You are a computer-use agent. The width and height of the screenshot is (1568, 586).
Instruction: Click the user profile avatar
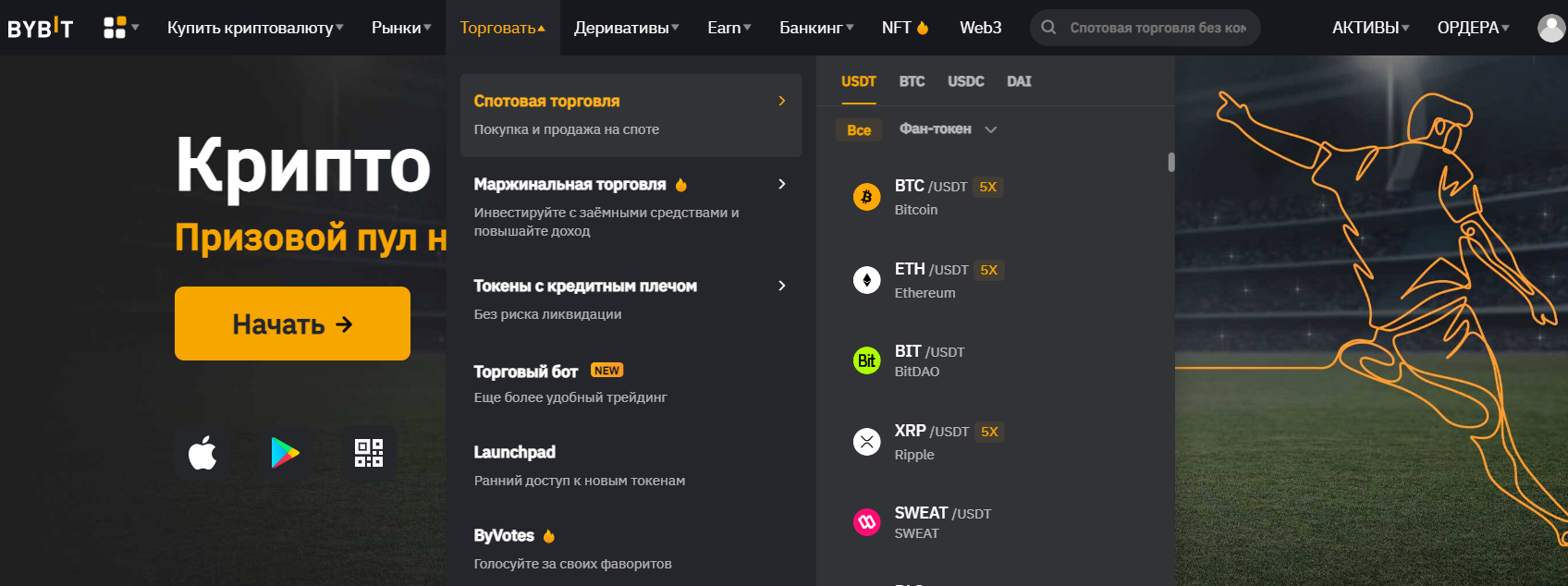(1550, 28)
